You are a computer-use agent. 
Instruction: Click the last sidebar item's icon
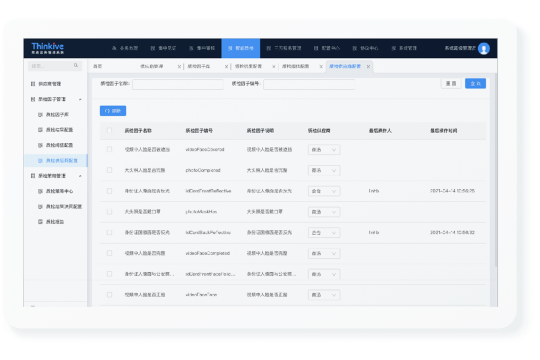[x=40, y=222]
